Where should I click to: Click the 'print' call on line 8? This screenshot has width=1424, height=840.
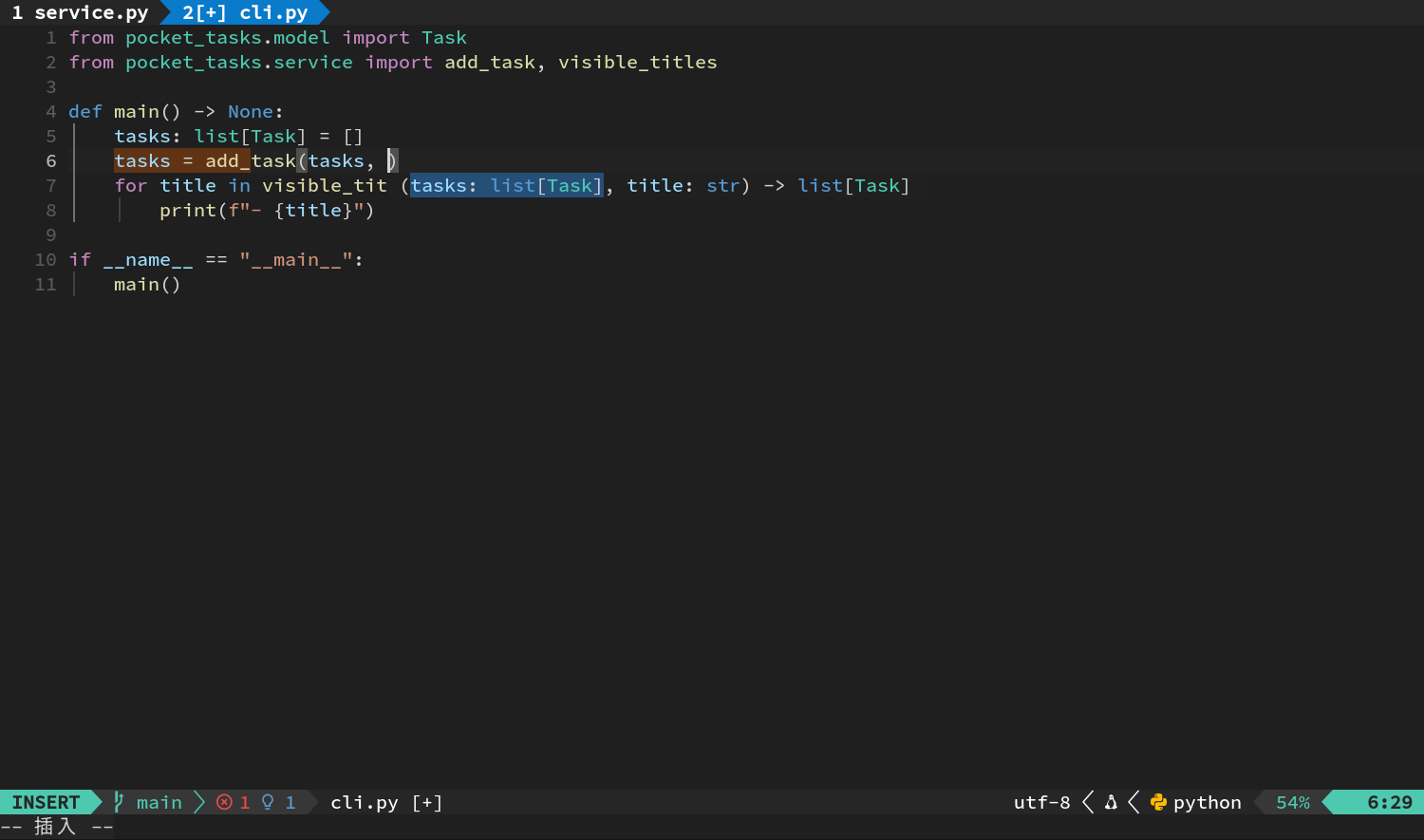(188, 211)
